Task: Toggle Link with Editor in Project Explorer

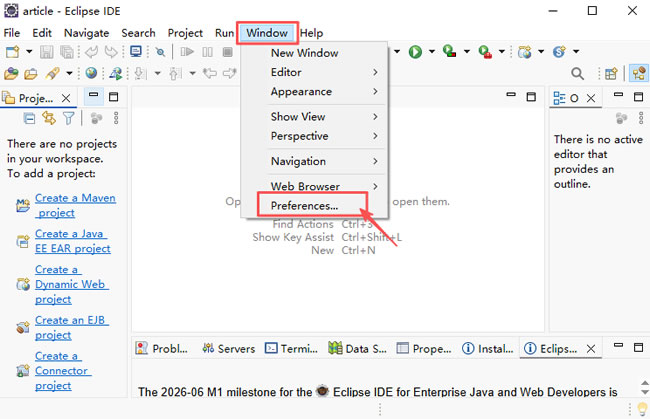Action: [48, 118]
